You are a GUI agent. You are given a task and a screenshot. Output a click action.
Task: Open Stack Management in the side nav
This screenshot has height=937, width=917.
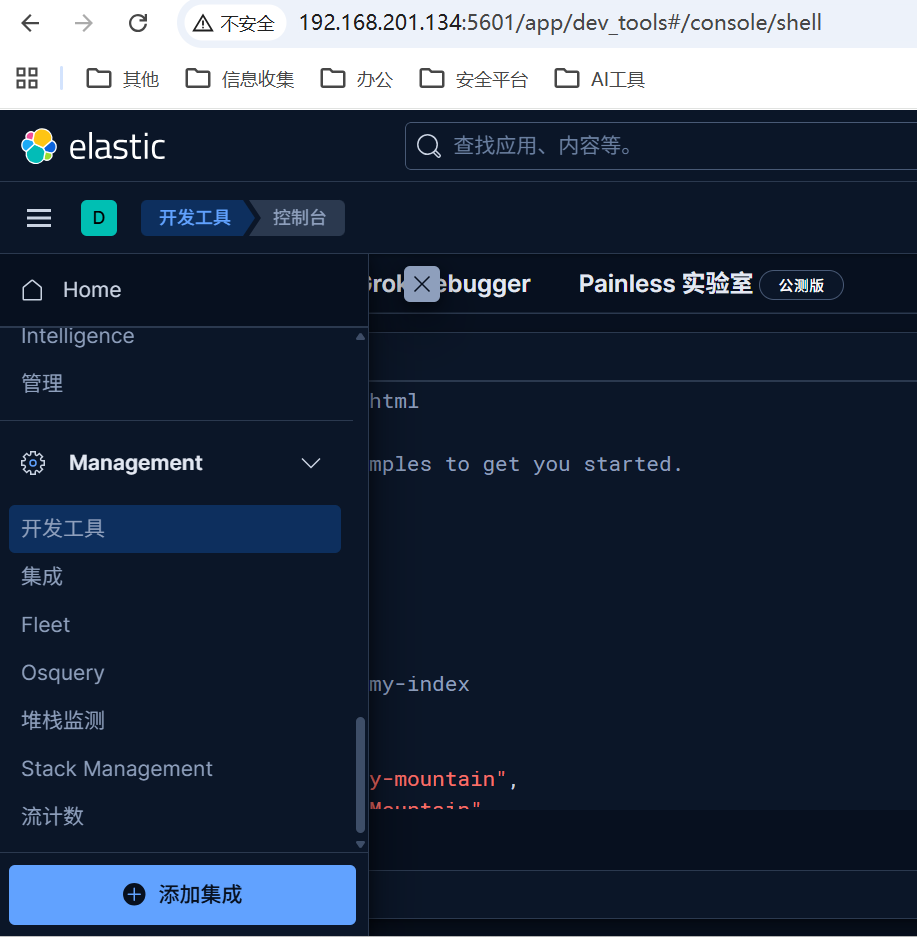[x=117, y=768]
